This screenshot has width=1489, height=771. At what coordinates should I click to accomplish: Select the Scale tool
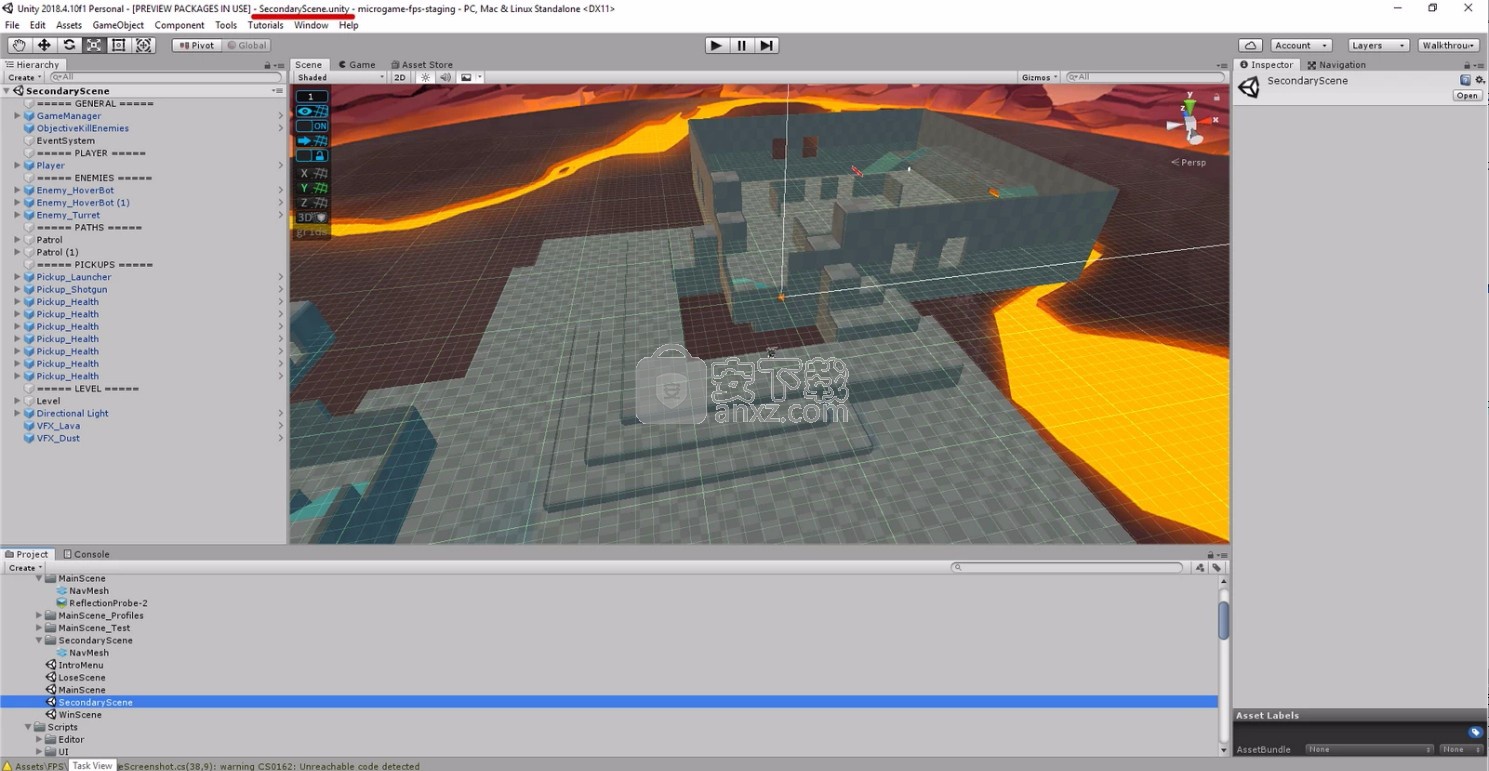coord(94,45)
